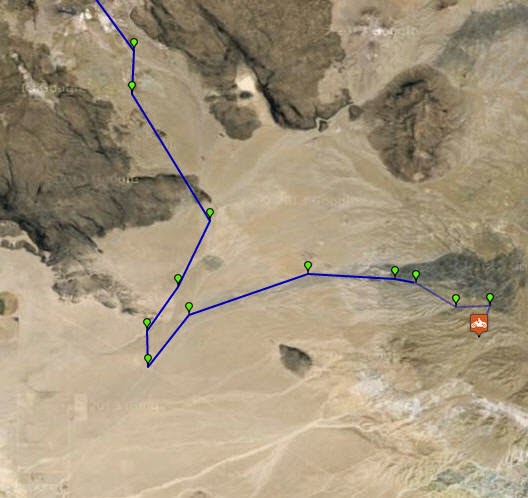This screenshot has width=528, height=498.
Task: Click the green pin directly above the southernmost pin
Action: [147, 324]
